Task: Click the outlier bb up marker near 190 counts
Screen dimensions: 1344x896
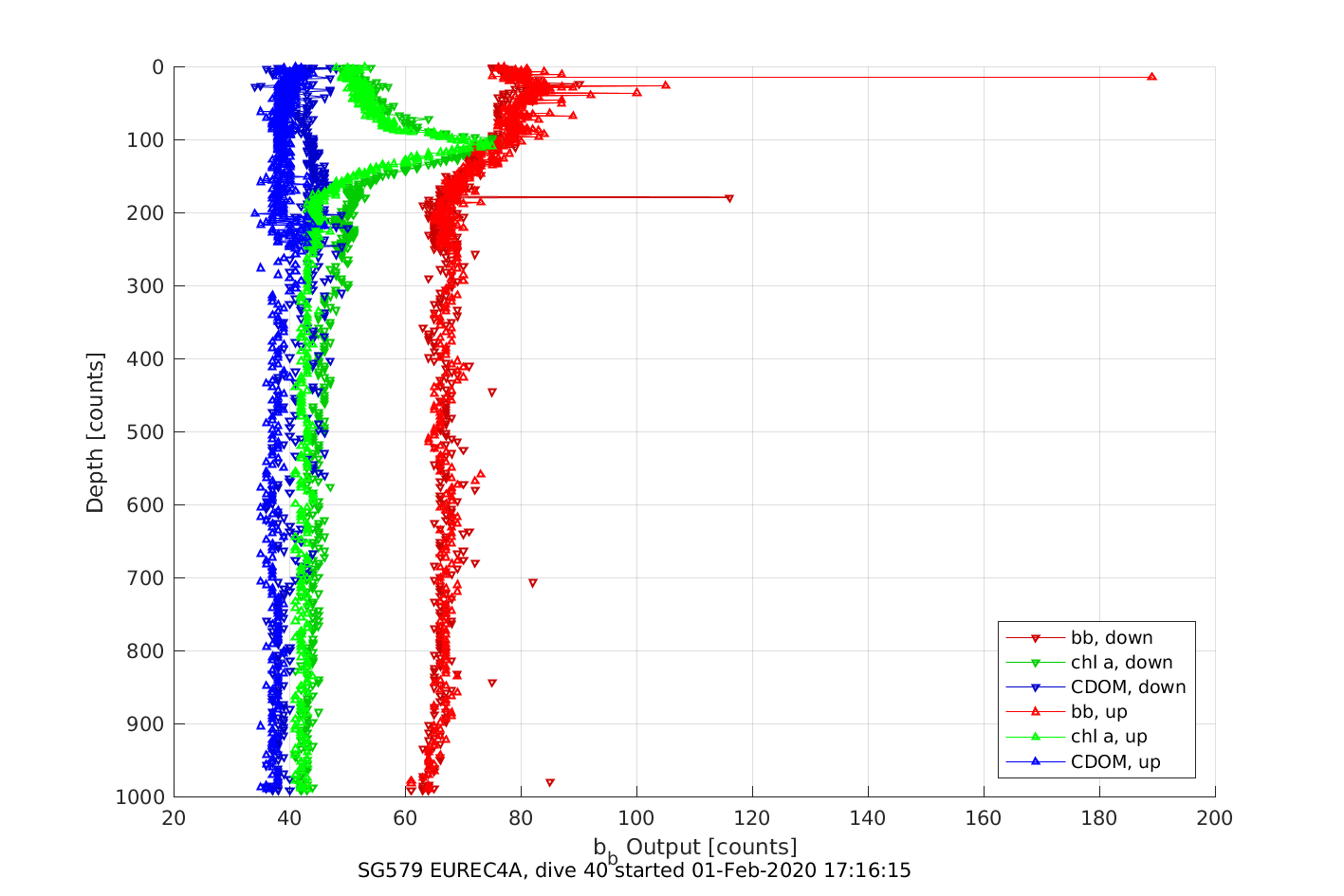Action: pos(1151,77)
